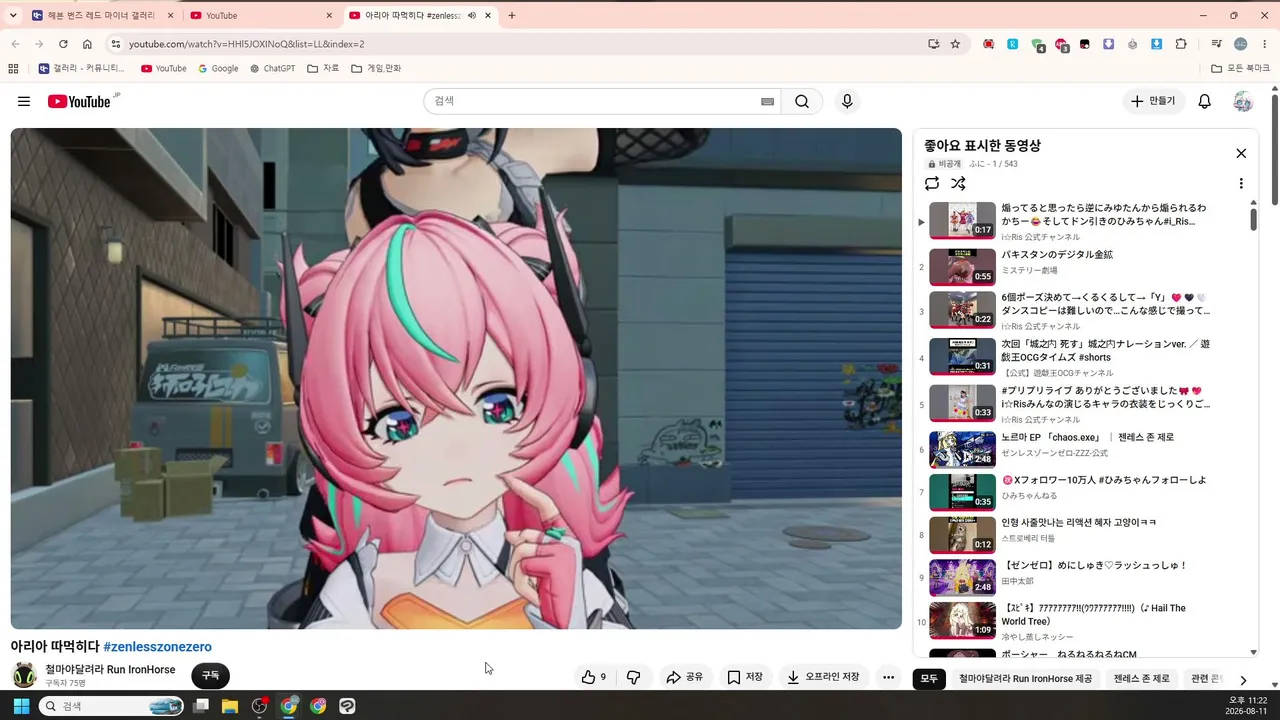Toggle playlist loop

click(x=932, y=183)
